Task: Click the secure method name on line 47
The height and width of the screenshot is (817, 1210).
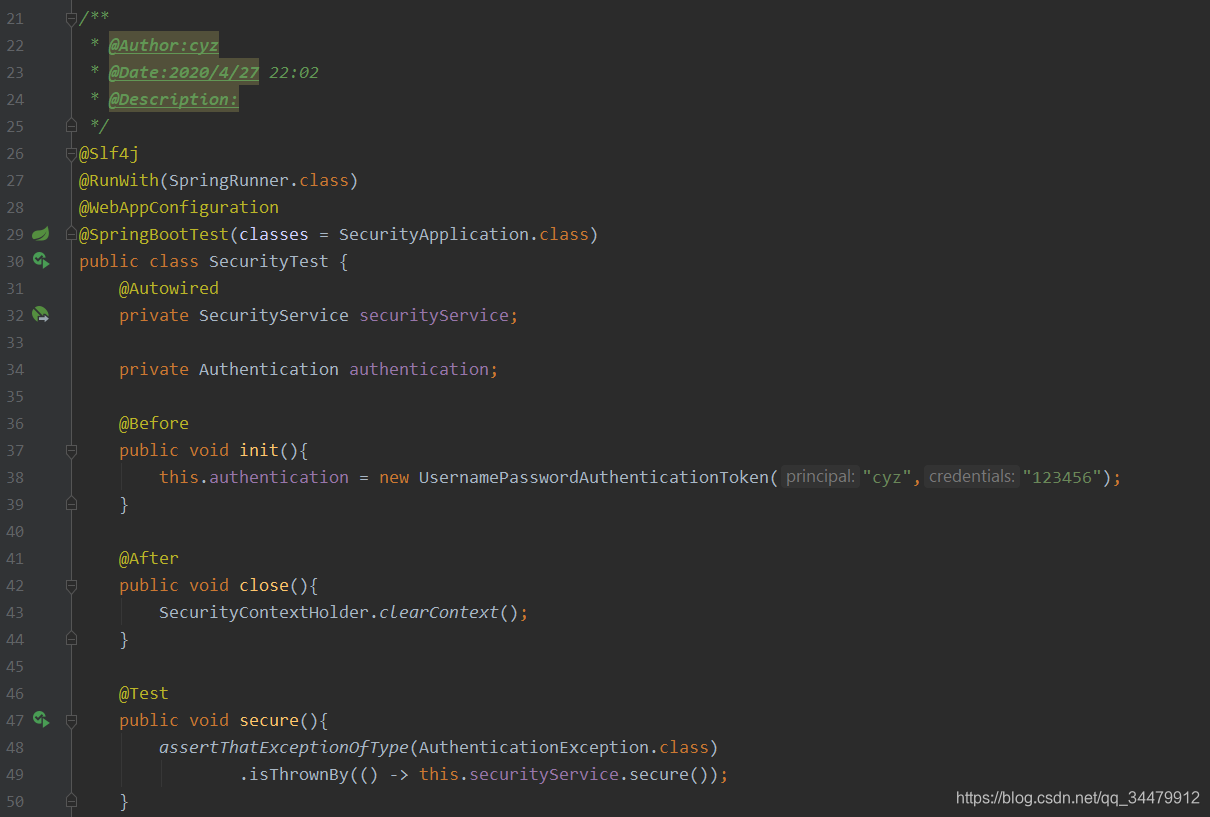Action: point(269,720)
